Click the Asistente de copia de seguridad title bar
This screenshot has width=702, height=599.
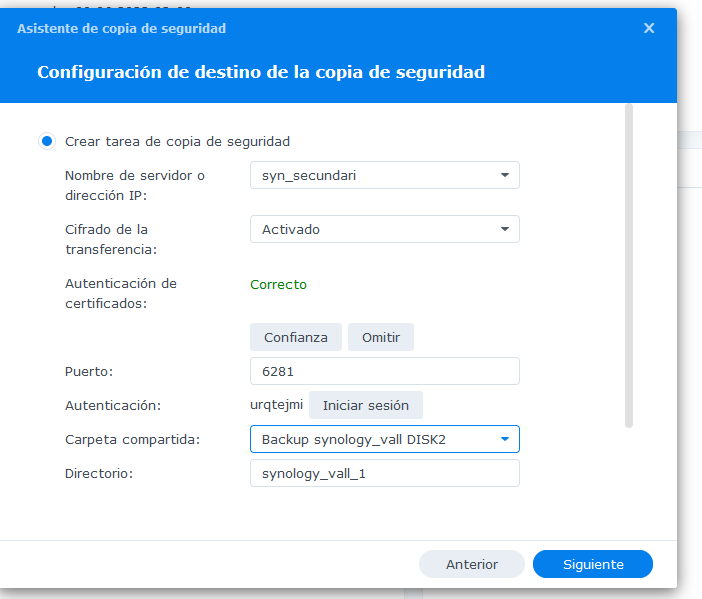(300, 28)
